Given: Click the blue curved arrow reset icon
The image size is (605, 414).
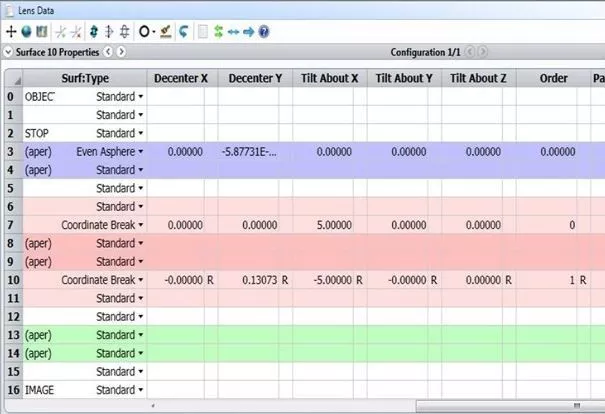Looking at the screenshot, I should coord(183,32).
